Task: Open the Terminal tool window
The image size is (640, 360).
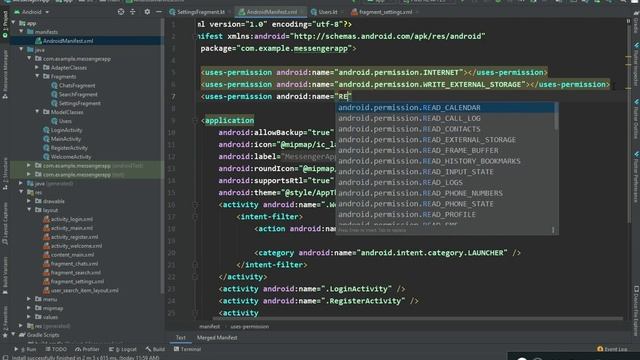Action: (x=187, y=349)
